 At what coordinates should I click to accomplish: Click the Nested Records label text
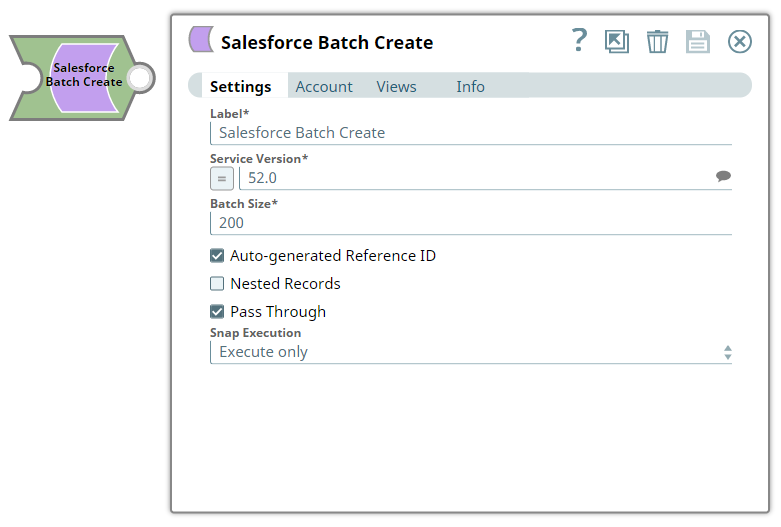click(285, 284)
